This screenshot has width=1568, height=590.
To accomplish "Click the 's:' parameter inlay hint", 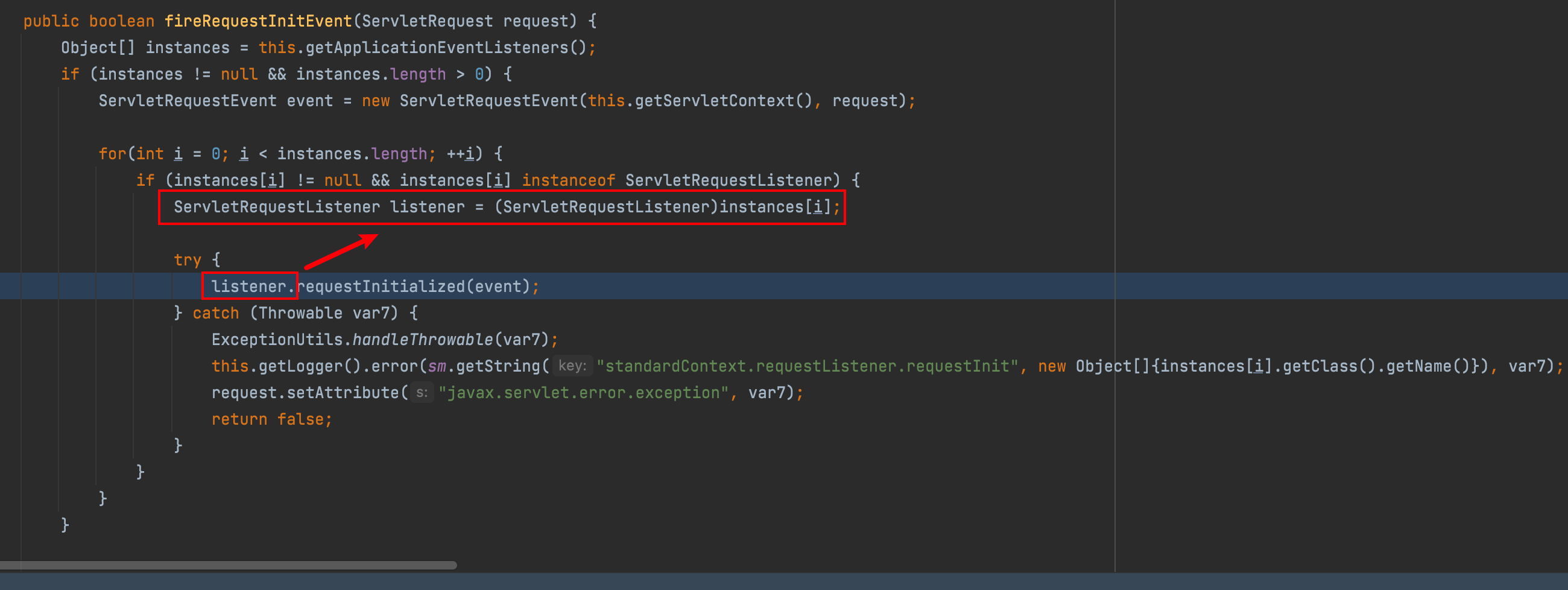I will pyautogui.click(x=421, y=393).
